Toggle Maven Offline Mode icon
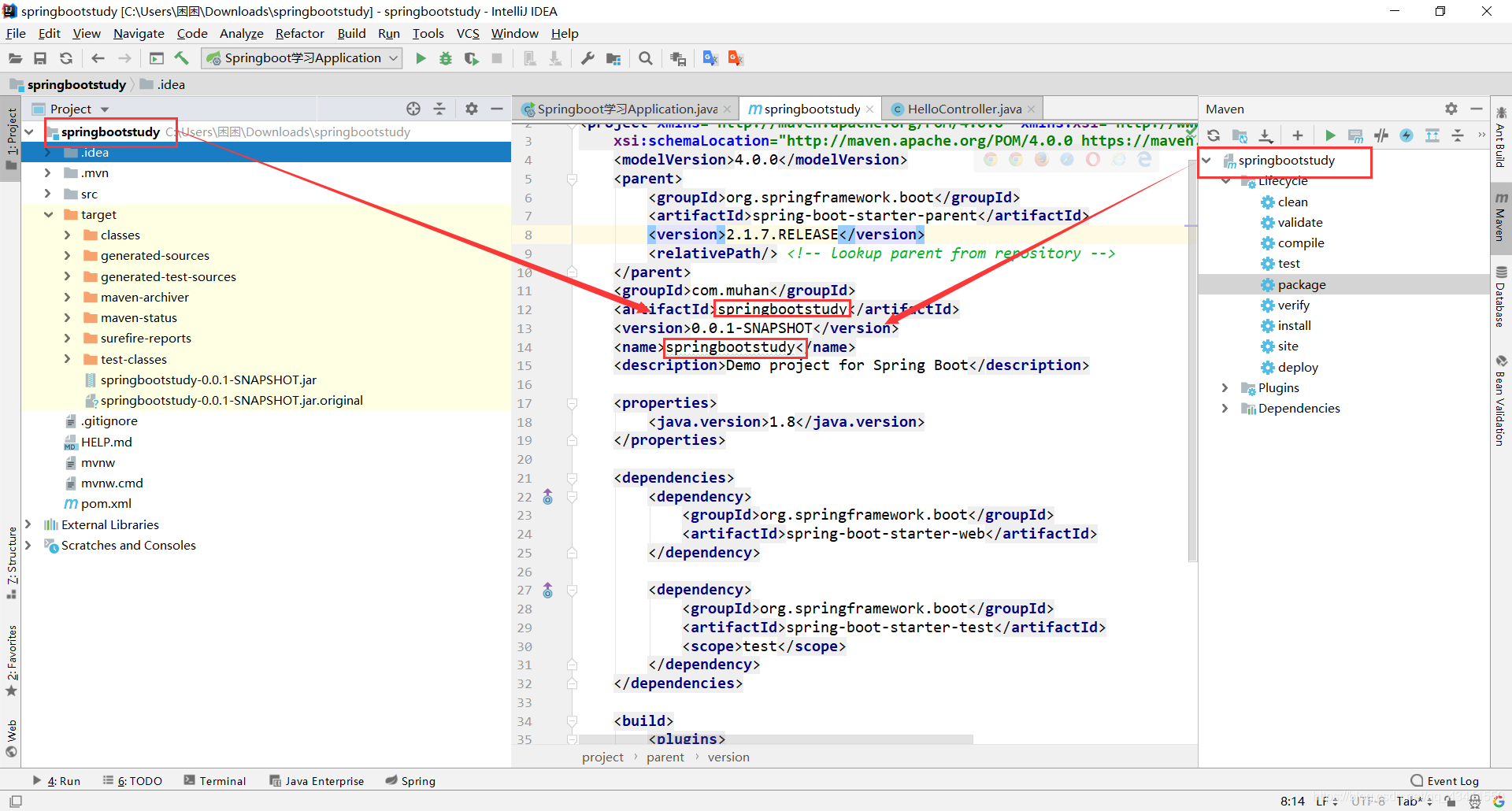 point(1381,135)
